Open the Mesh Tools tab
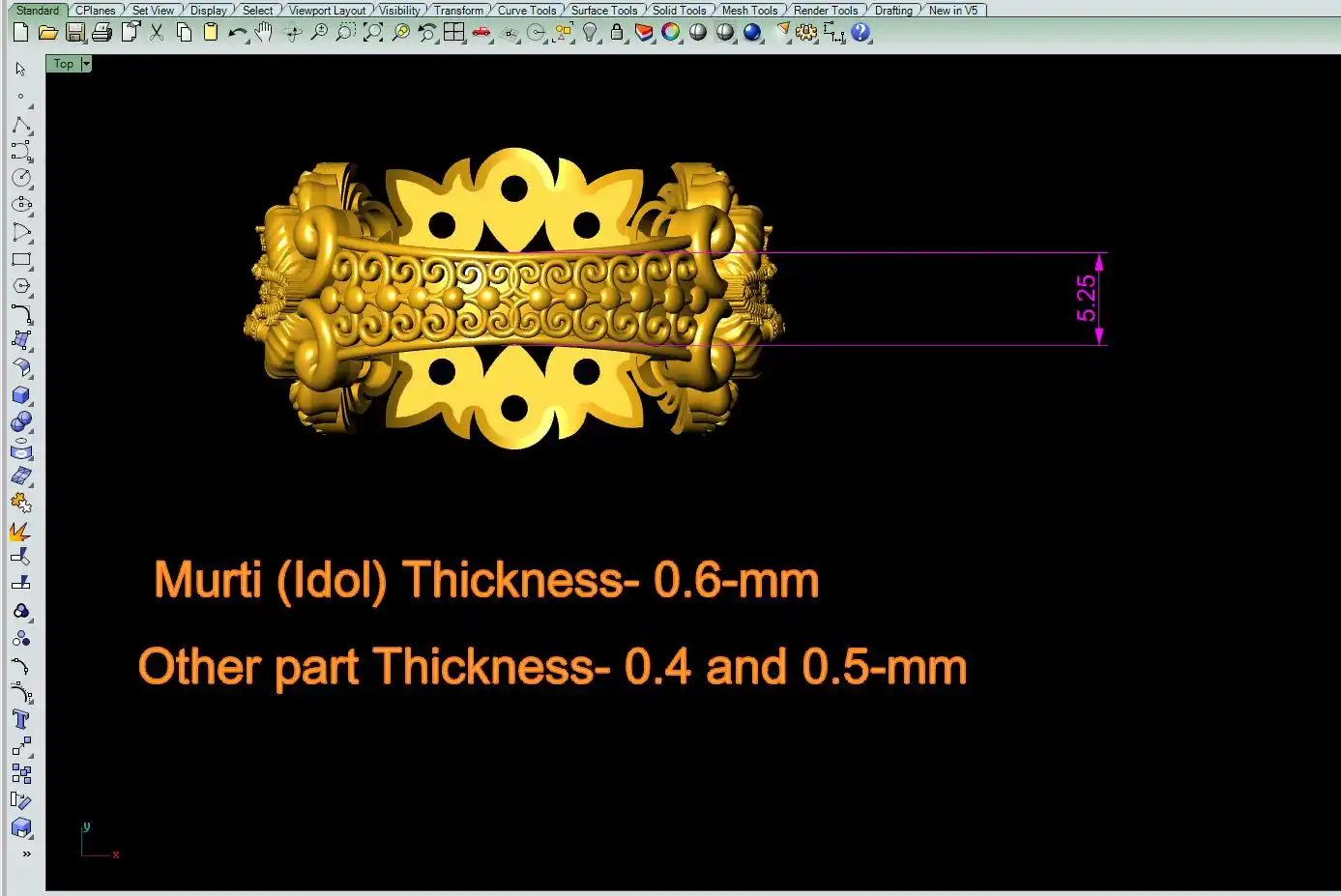1341x896 pixels. [749, 11]
